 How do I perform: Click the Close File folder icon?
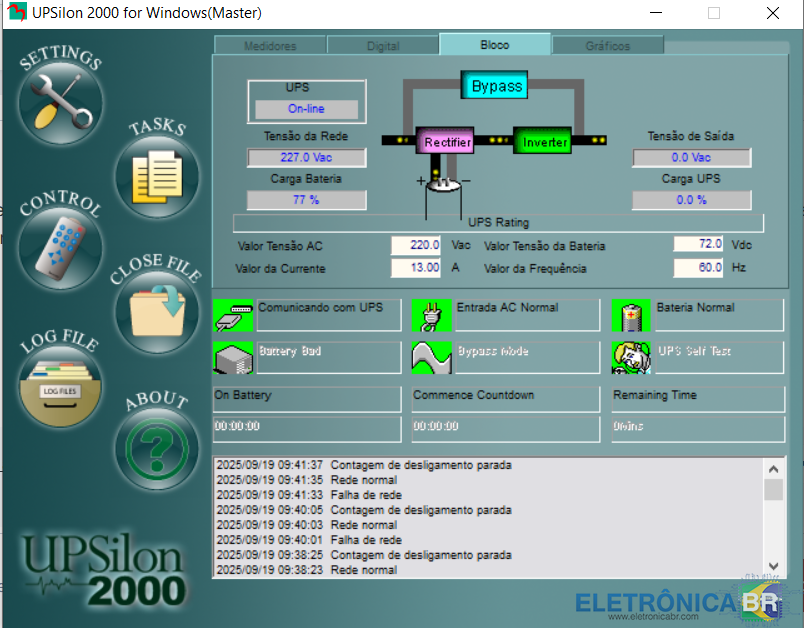pos(157,311)
